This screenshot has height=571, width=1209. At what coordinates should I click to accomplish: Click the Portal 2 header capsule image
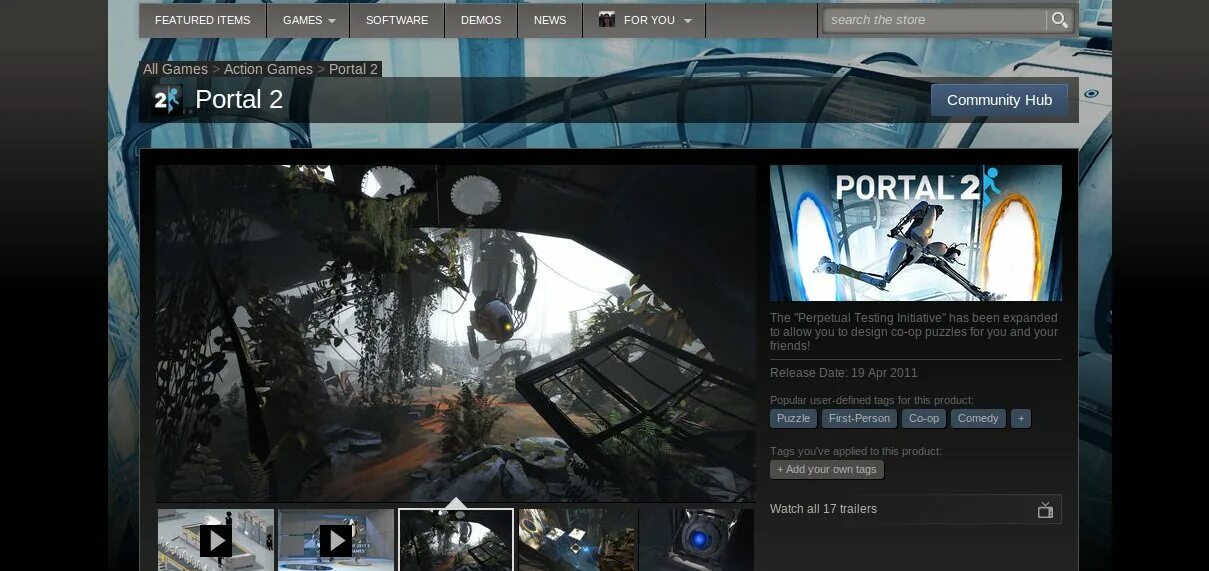[916, 233]
